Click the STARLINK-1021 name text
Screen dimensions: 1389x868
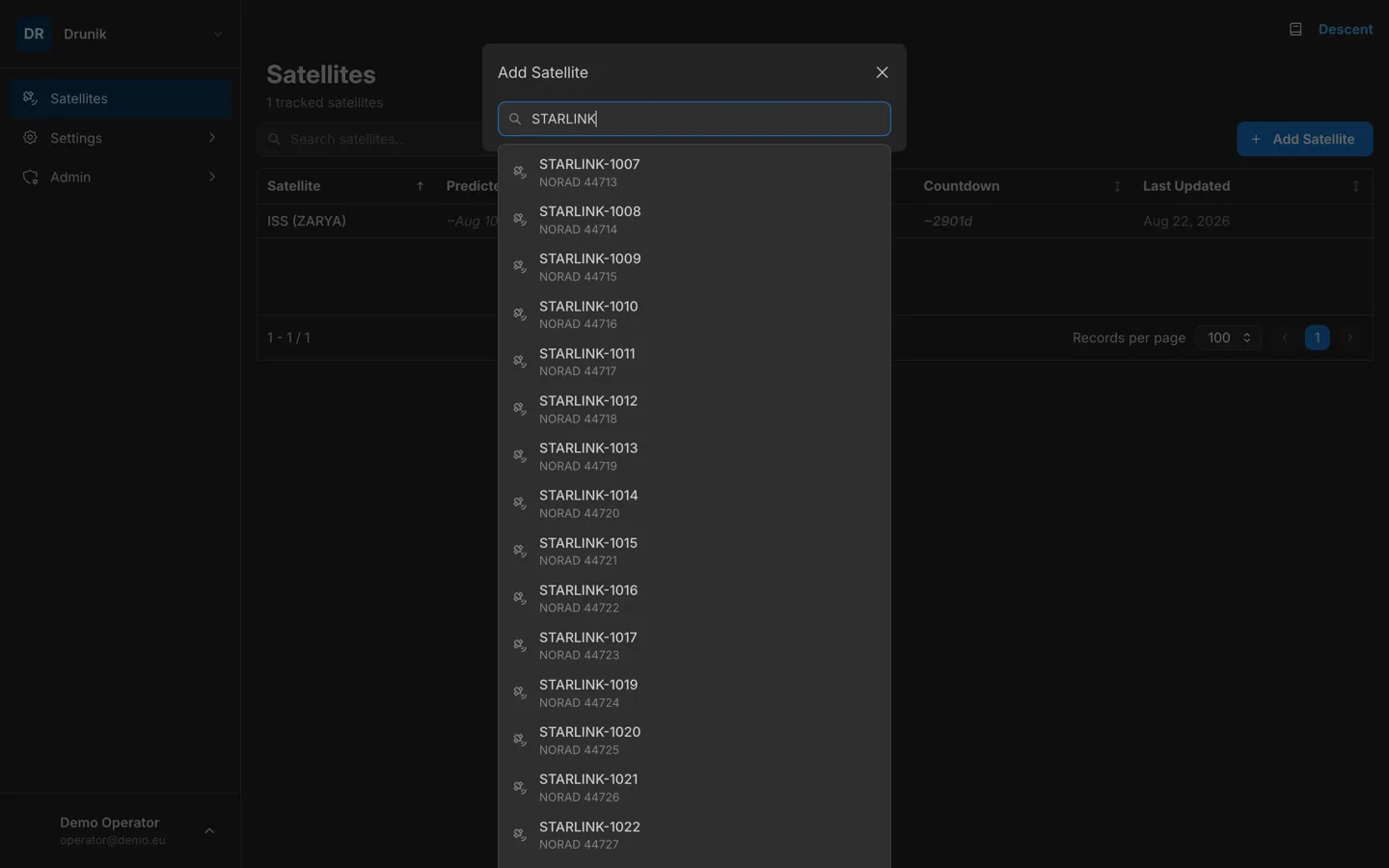588,779
